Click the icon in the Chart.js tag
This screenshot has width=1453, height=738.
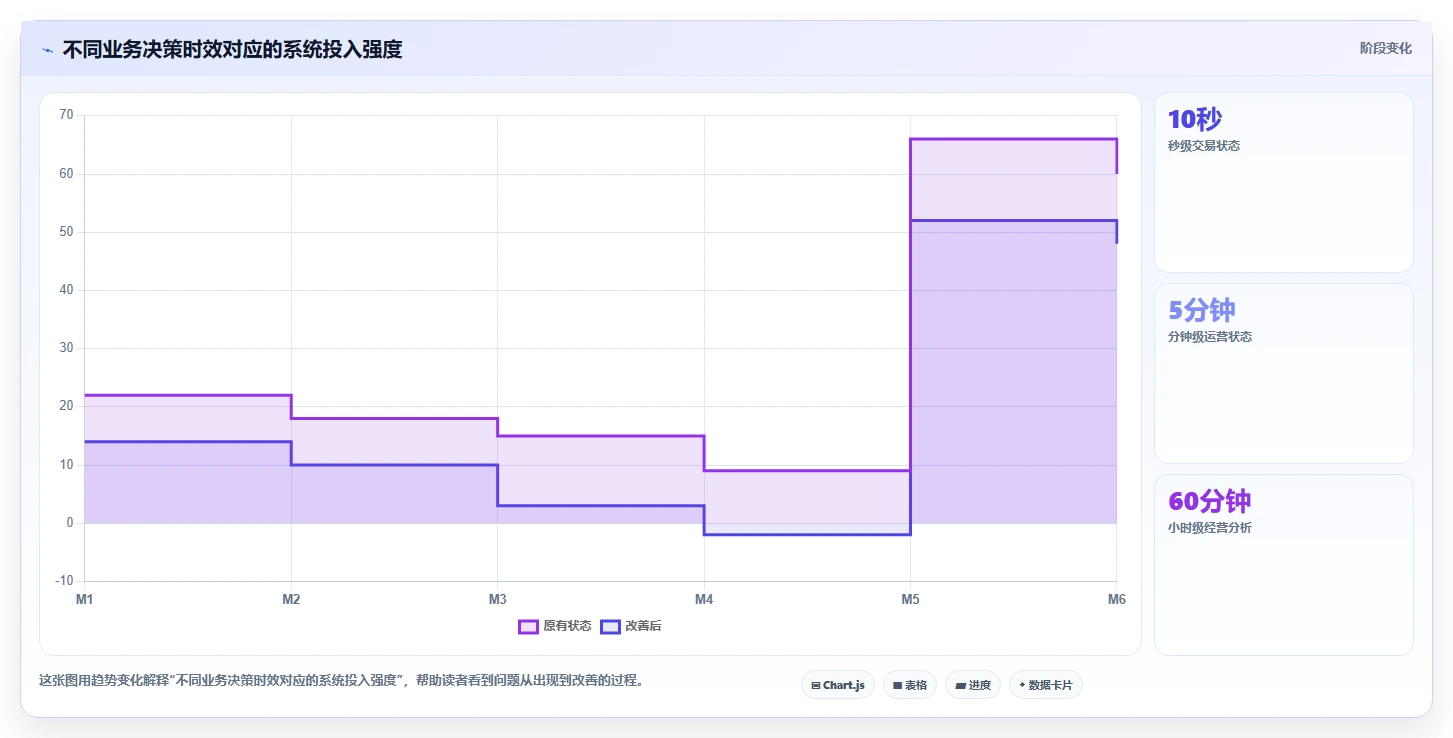click(x=816, y=686)
